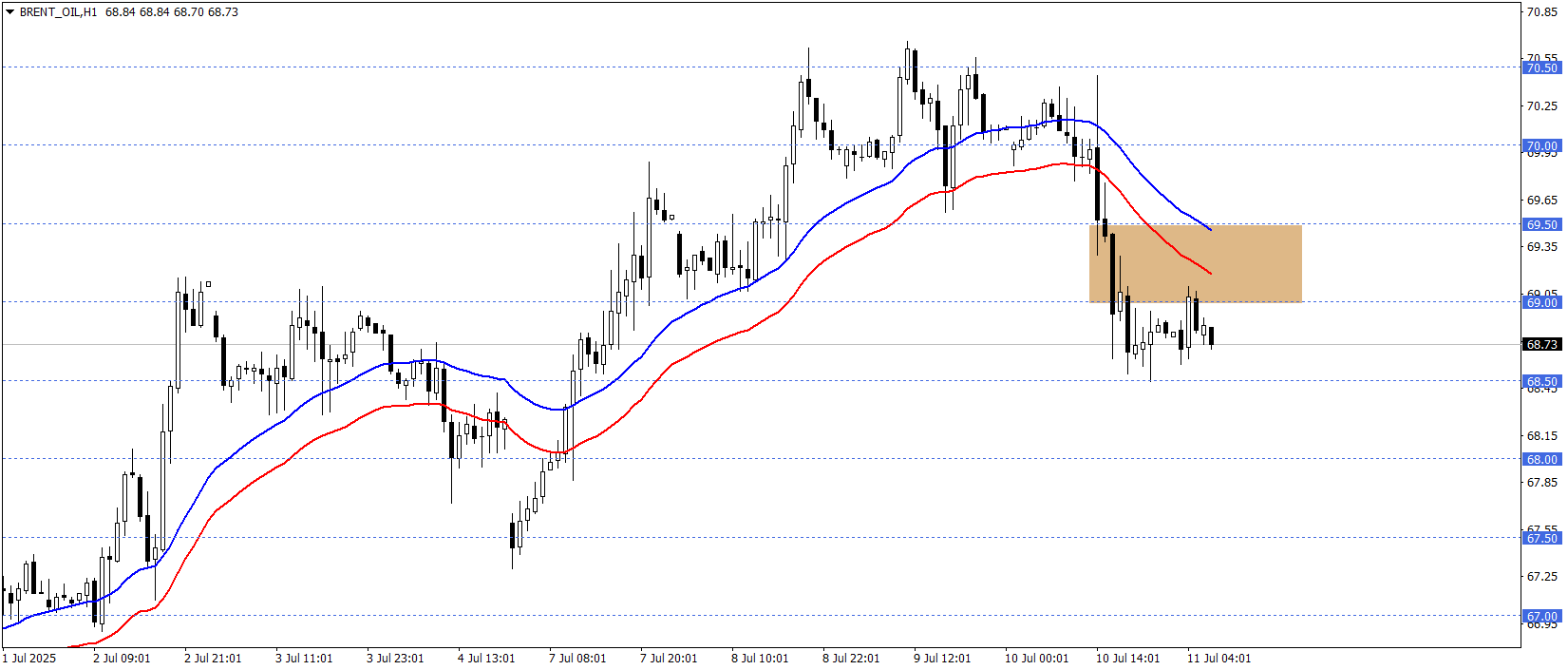Select the 68.00 price level label
Screen dimensions: 1568x670
(x=1541, y=459)
